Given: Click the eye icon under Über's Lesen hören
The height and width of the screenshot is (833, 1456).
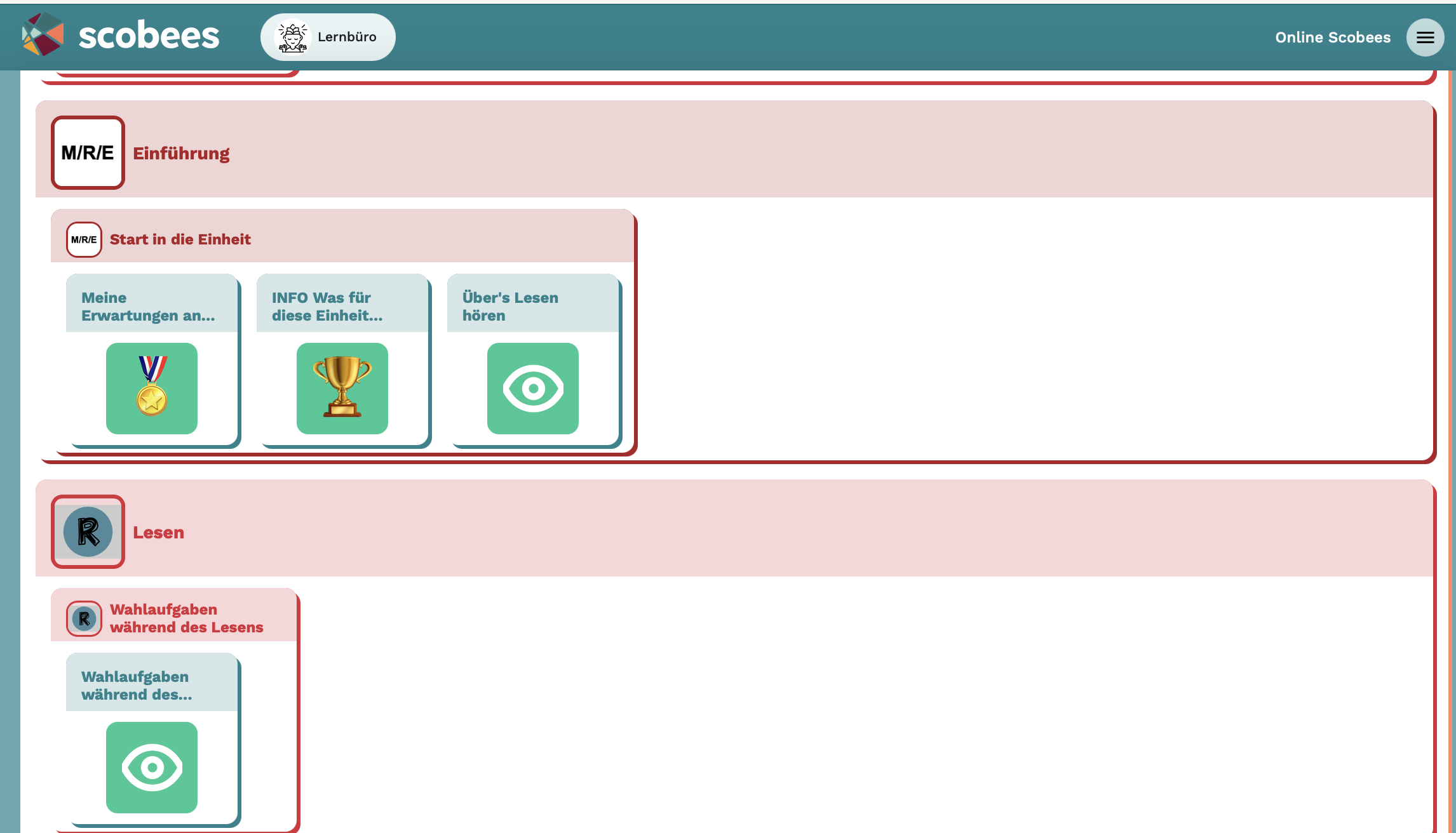Looking at the screenshot, I should 533,388.
